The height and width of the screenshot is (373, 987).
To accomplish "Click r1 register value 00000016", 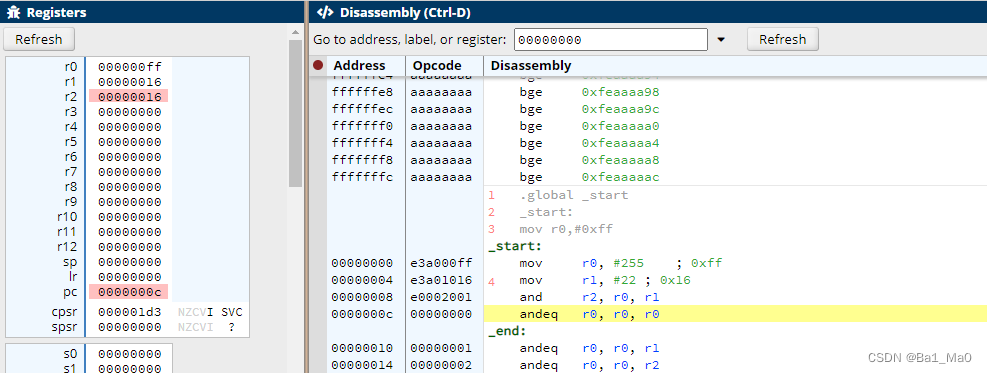I will click(x=130, y=82).
